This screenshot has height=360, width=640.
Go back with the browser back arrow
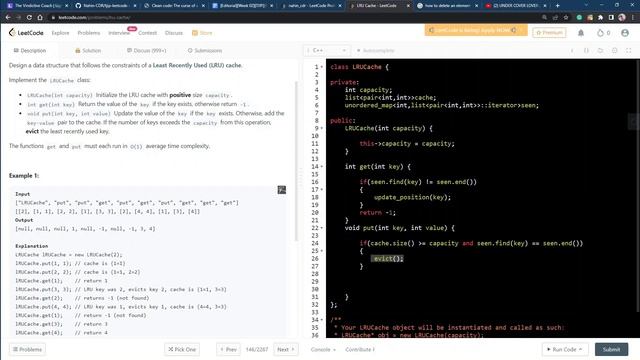[x=8, y=18]
